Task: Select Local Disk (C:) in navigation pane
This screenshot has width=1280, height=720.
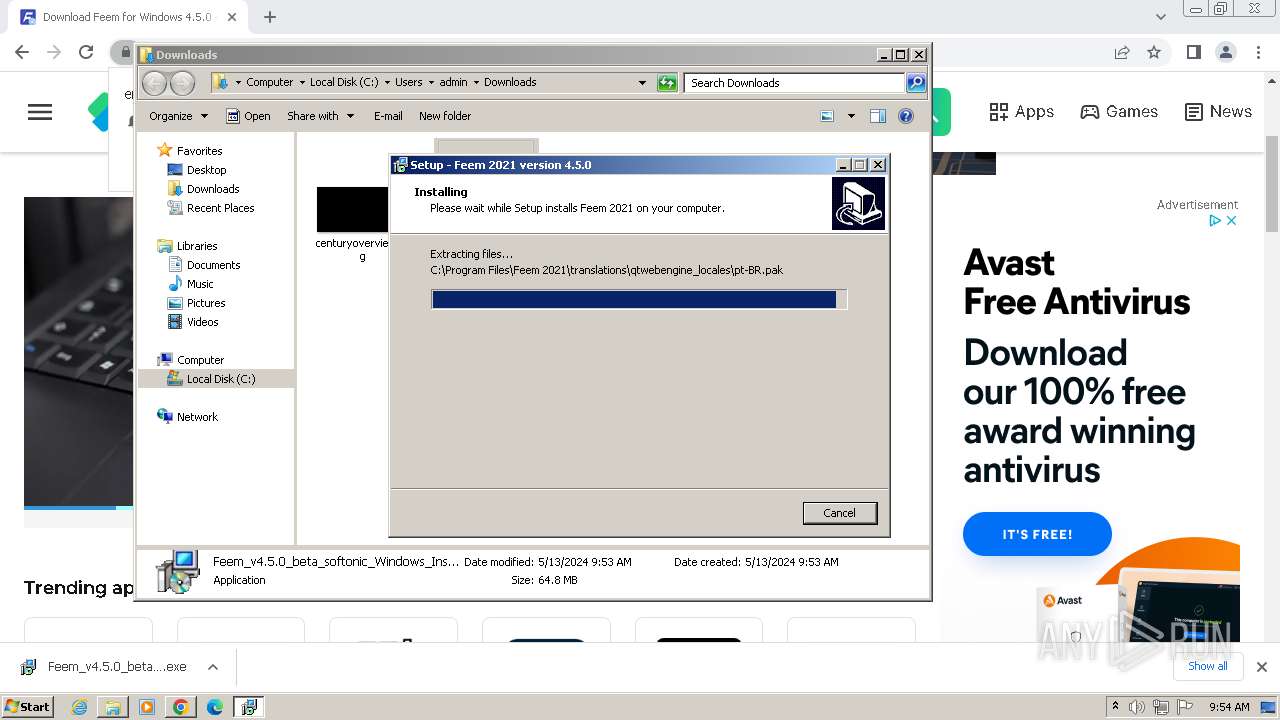Action: pyautogui.click(x=220, y=379)
